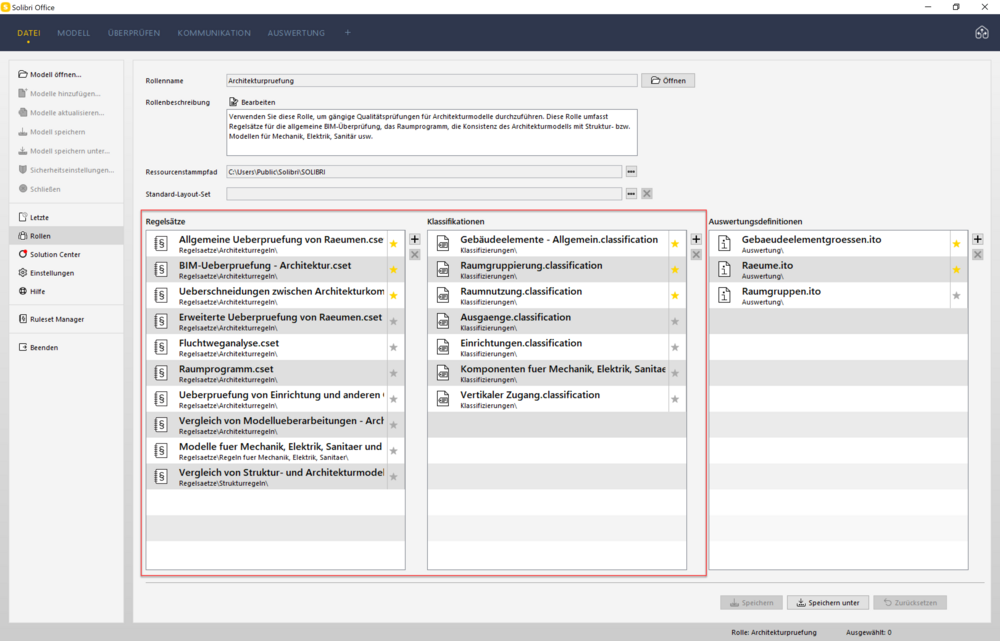Click the Öffnen button next to Rollenname
Image resolution: width=1000 pixels, height=641 pixels.
coord(668,80)
